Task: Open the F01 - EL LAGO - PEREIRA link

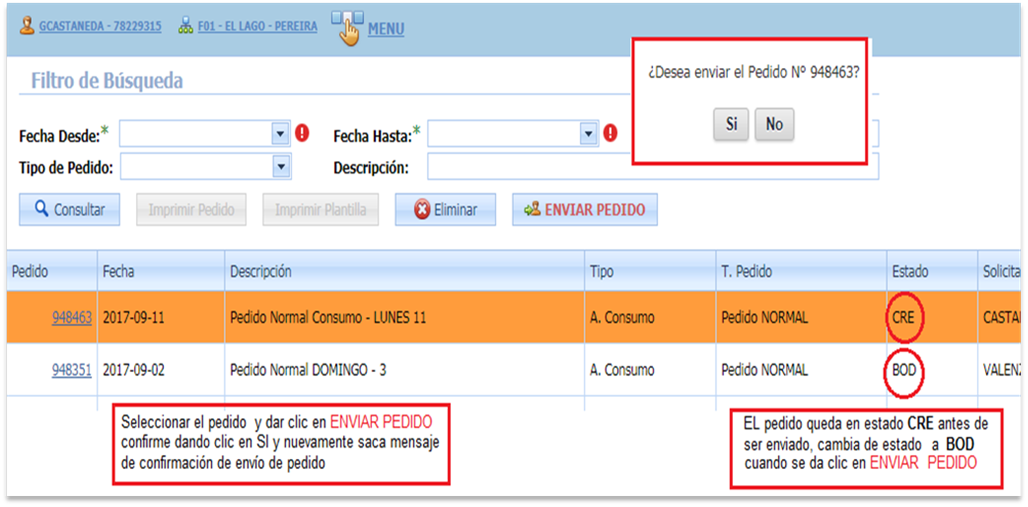Action: [257, 27]
